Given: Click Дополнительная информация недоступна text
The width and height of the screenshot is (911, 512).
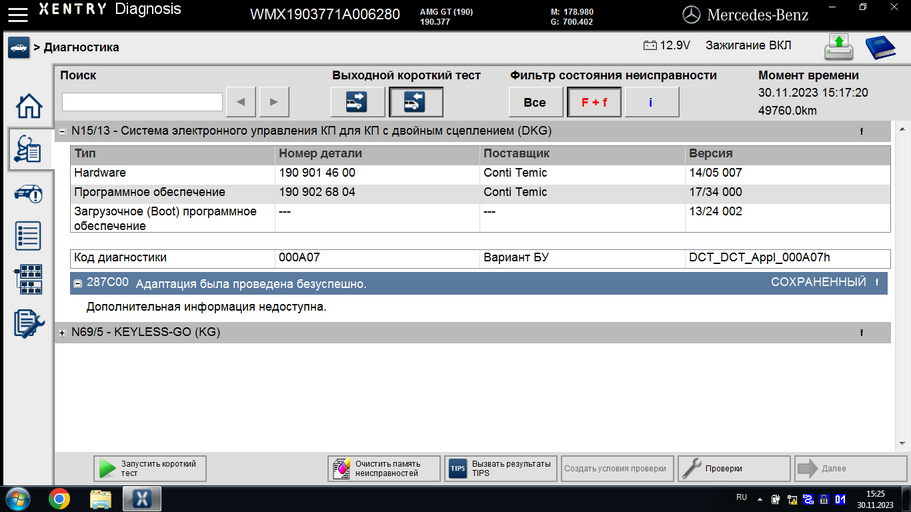Looking at the screenshot, I should click(206, 306).
